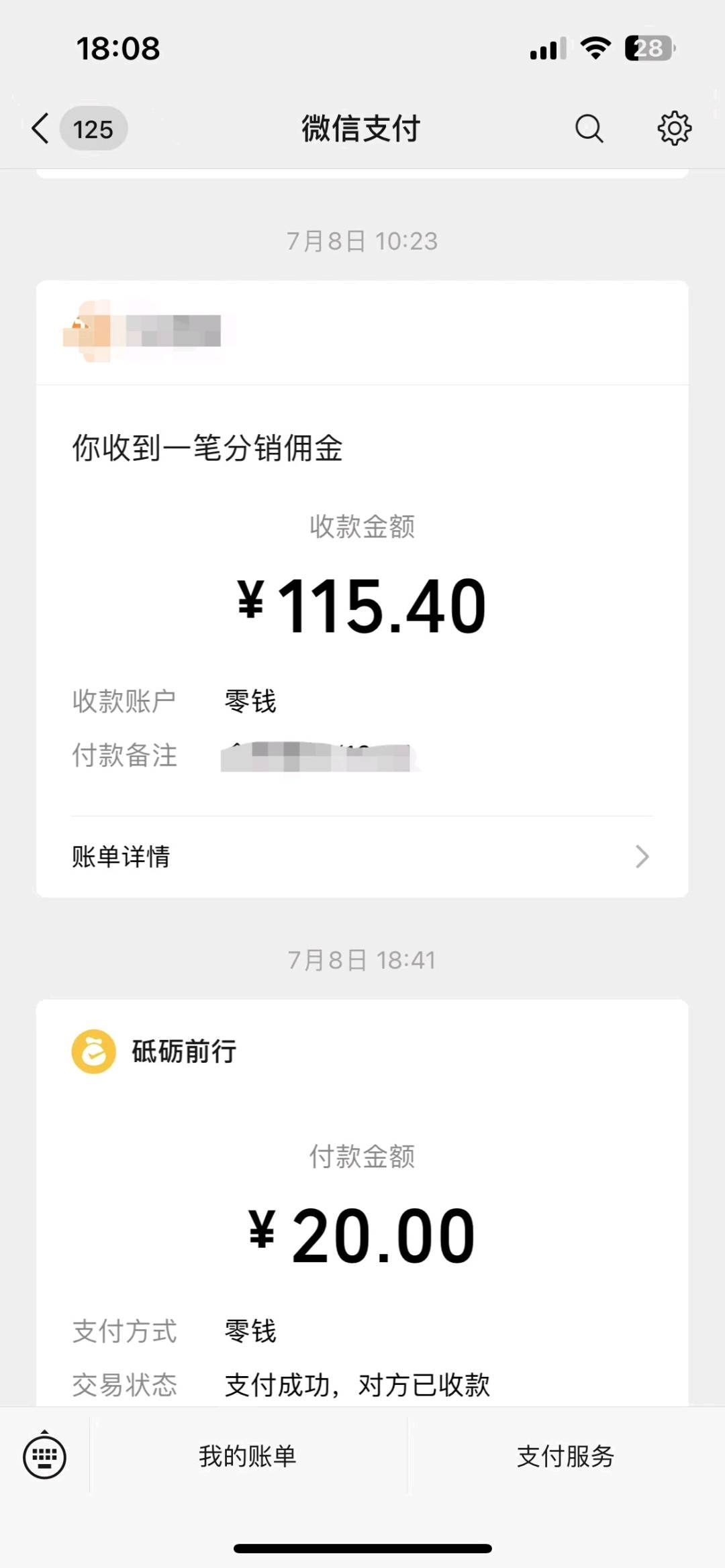
Task: Tap the ¥115.40 received amount
Action: pos(362,607)
